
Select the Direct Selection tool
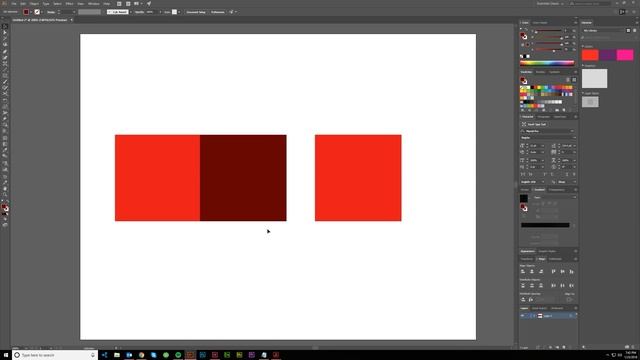pos(5,32)
